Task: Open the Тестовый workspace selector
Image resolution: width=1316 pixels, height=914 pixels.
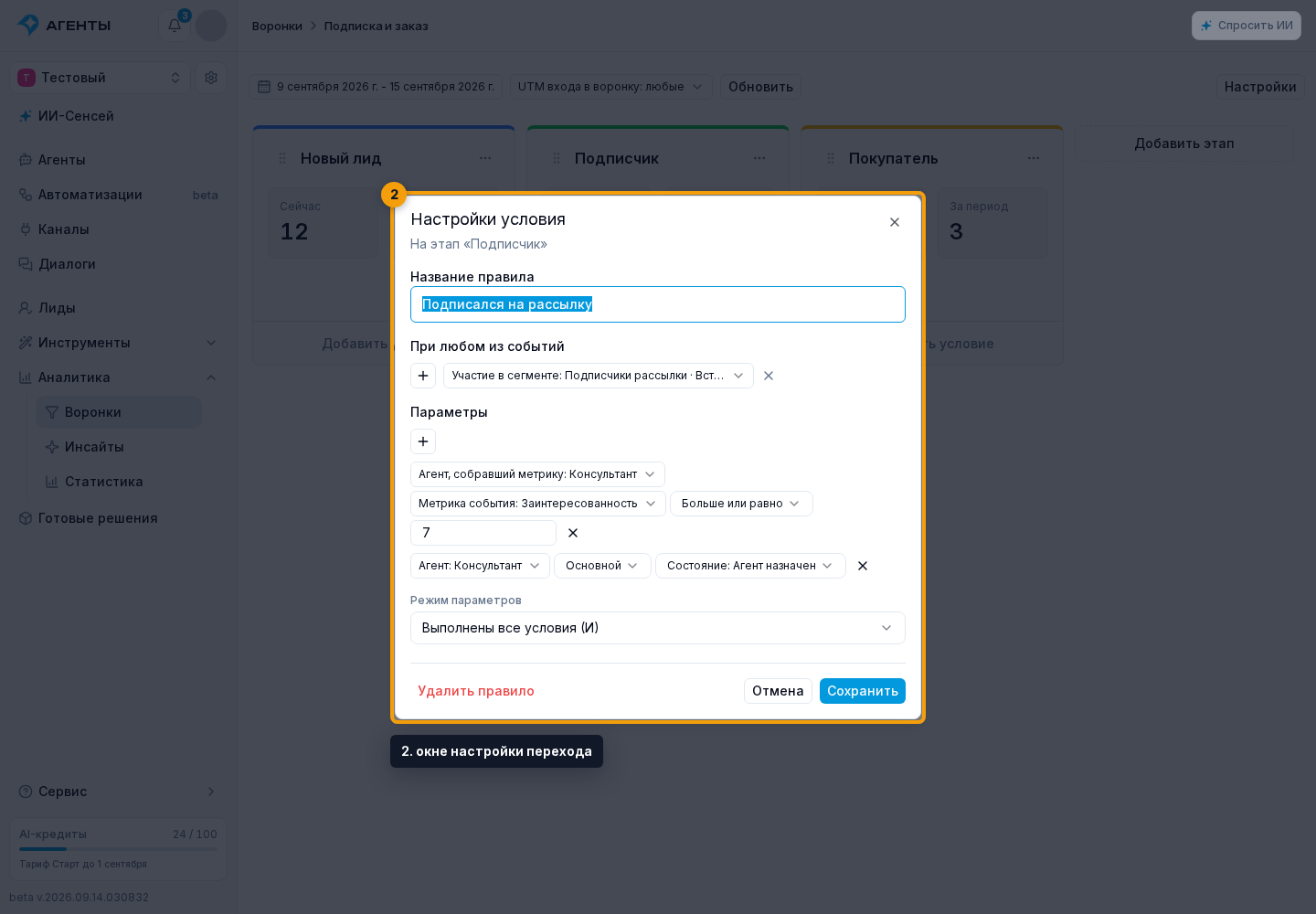Action: pos(101,78)
